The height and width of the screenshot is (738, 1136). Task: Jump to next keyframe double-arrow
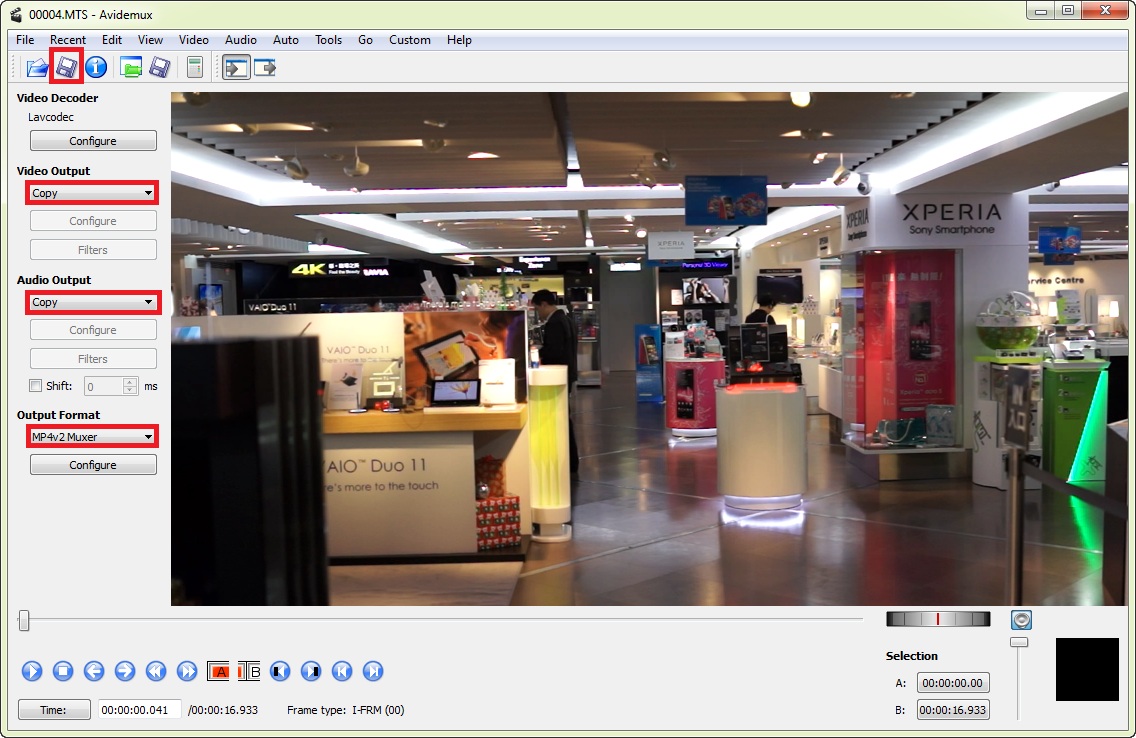187,671
